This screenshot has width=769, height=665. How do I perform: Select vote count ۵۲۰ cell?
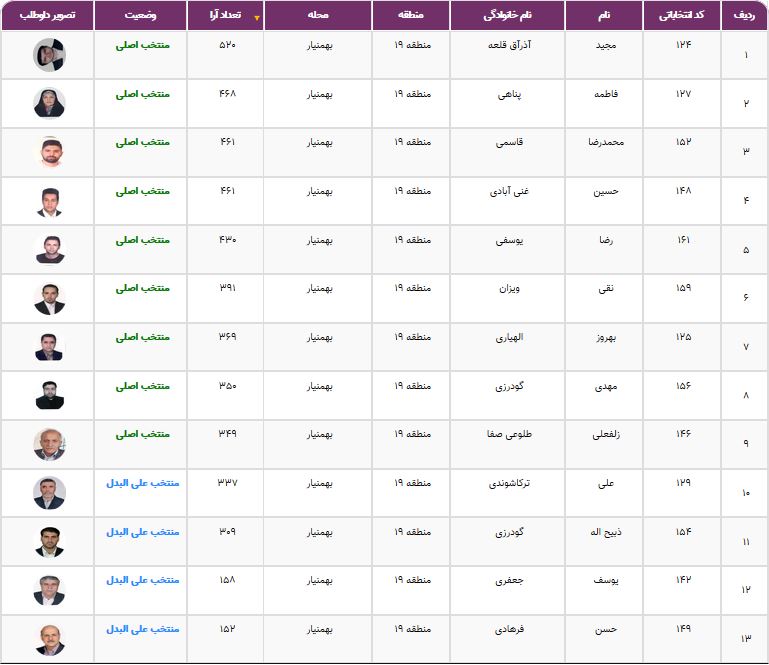pyautogui.click(x=227, y=45)
